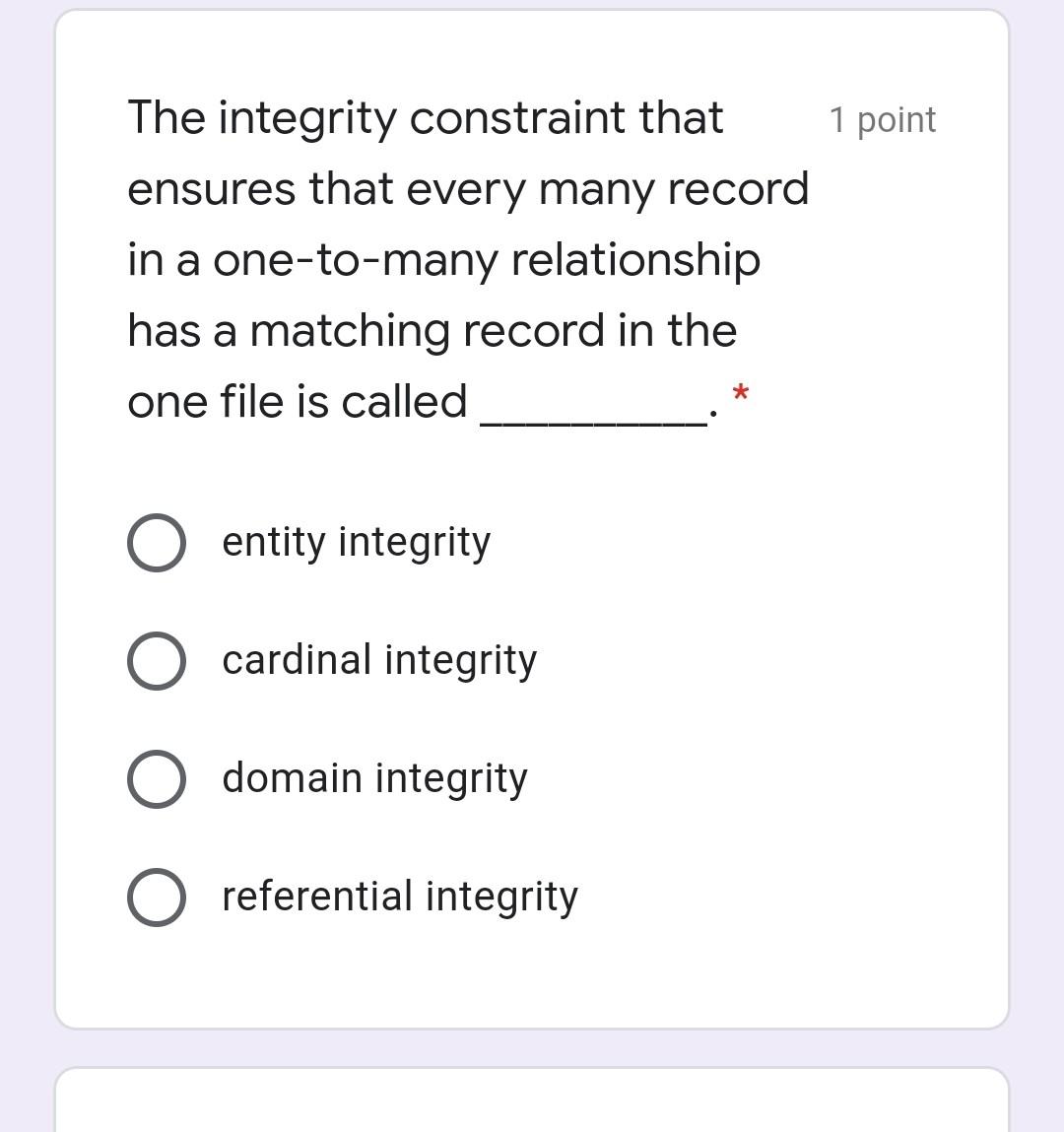Click the domain integrity option label
This screenshot has width=1064, height=1132.
(x=374, y=778)
